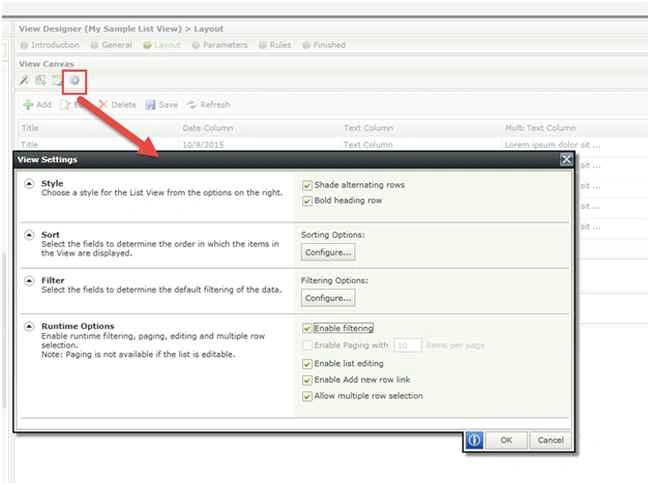Toggle Enable list editing checkbox
The width and height of the screenshot is (650, 485).
(307, 364)
